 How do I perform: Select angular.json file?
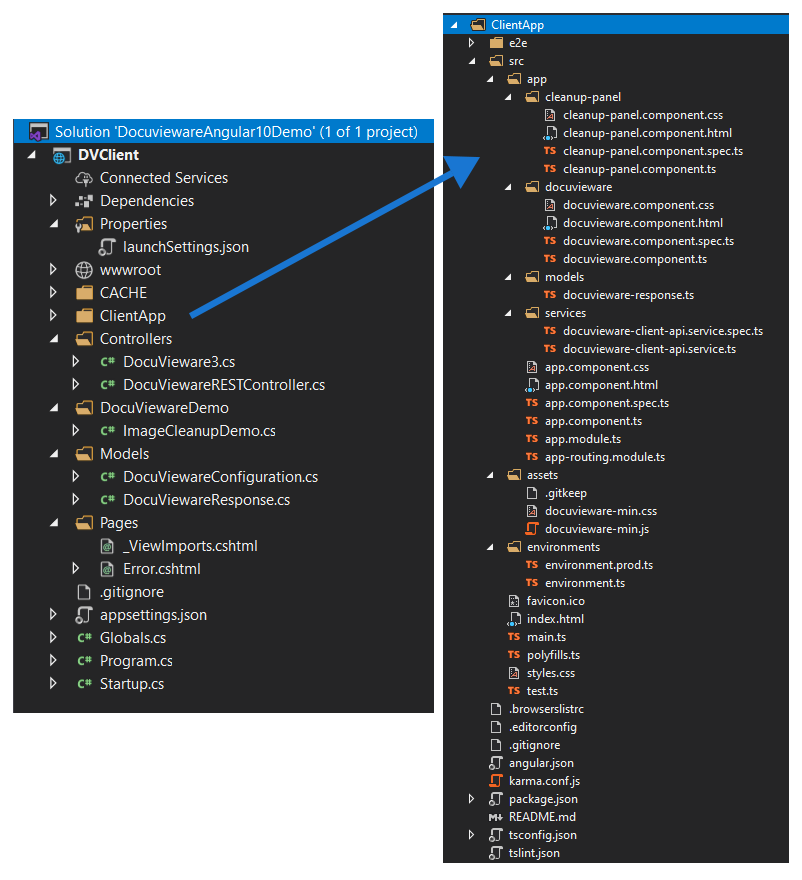pos(541,763)
